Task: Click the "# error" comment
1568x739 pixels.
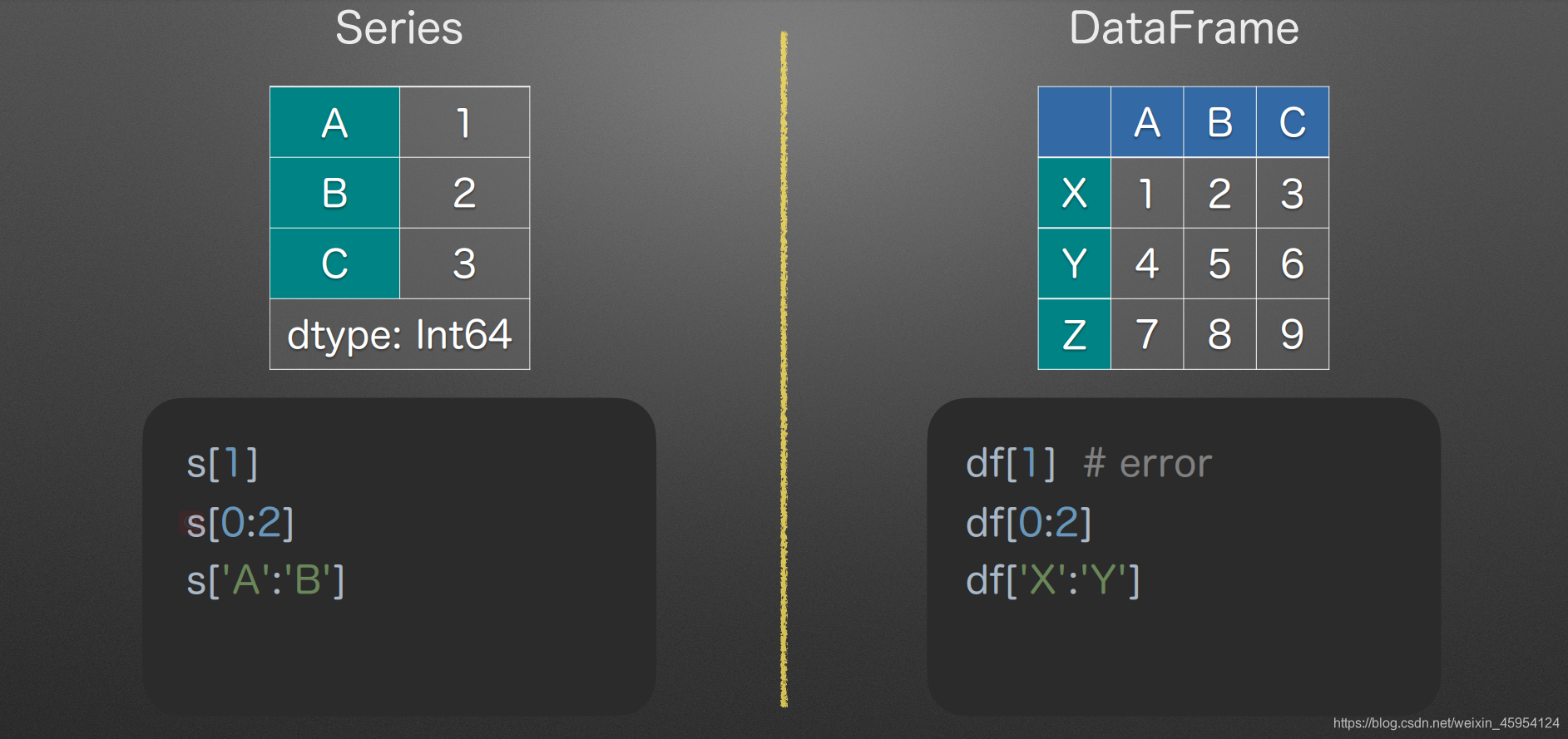Action: click(1148, 464)
